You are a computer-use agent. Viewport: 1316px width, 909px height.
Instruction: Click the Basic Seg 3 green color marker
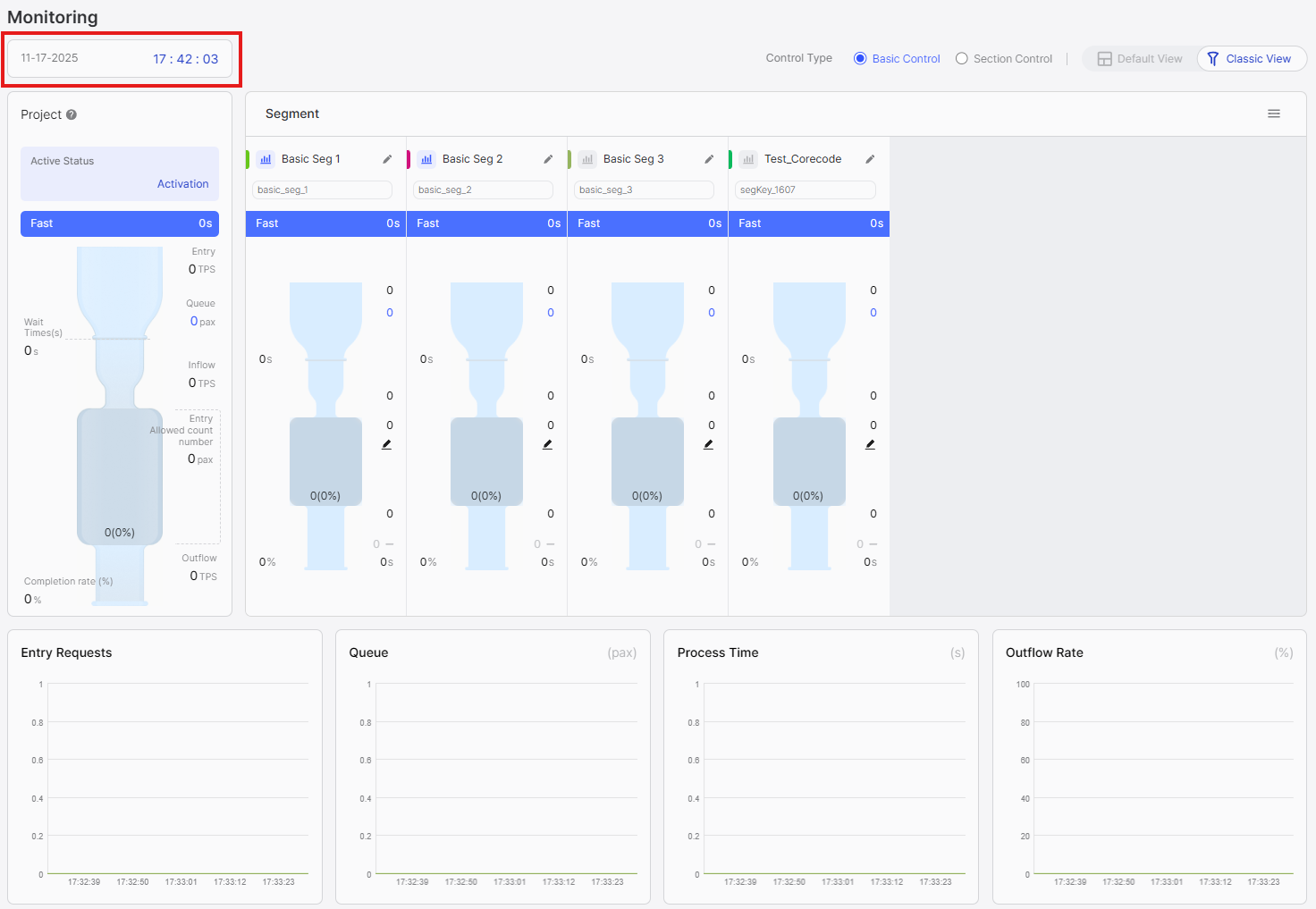point(569,159)
